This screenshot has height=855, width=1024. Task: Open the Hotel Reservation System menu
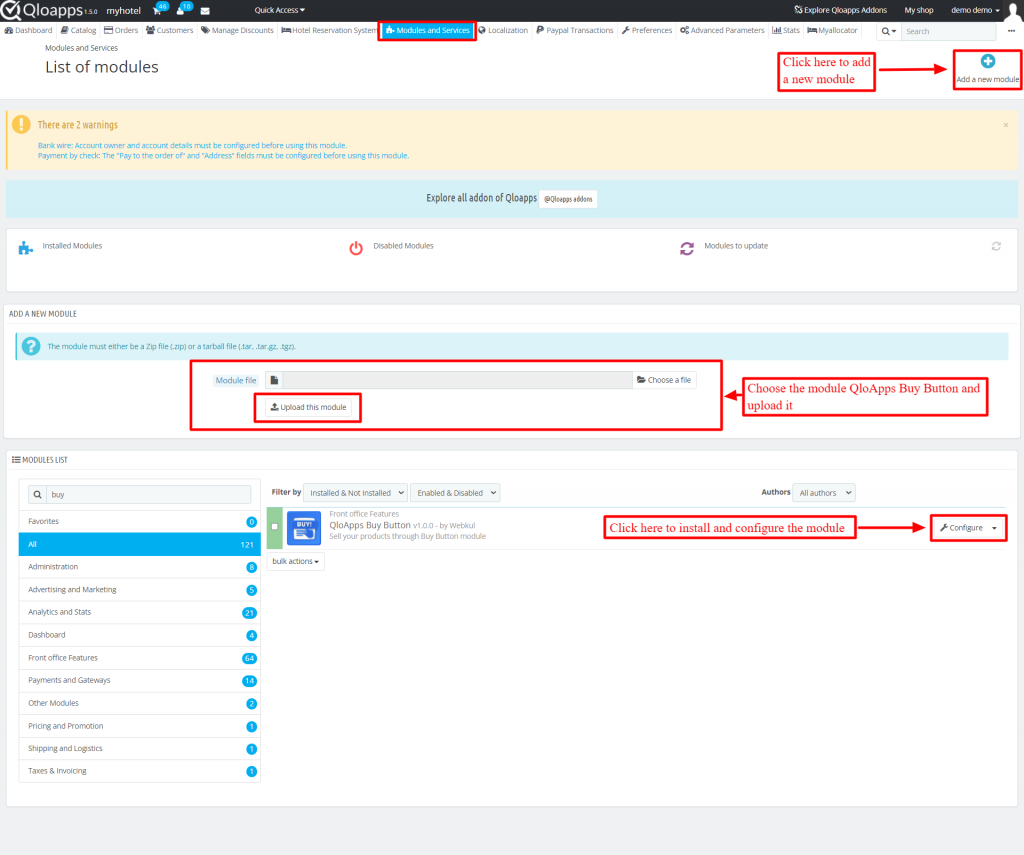(329, 31)
